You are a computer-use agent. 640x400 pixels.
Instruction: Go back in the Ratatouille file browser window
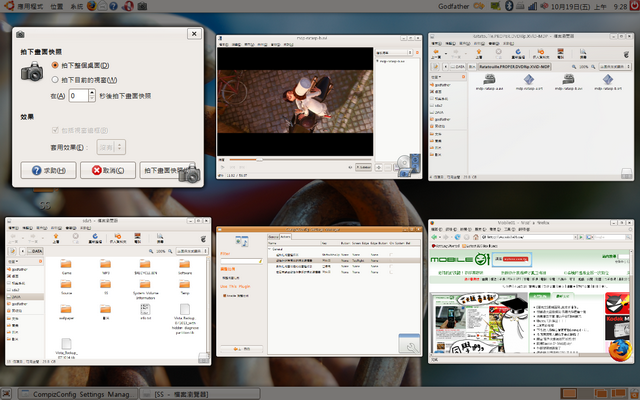click(x=436, y=53)
